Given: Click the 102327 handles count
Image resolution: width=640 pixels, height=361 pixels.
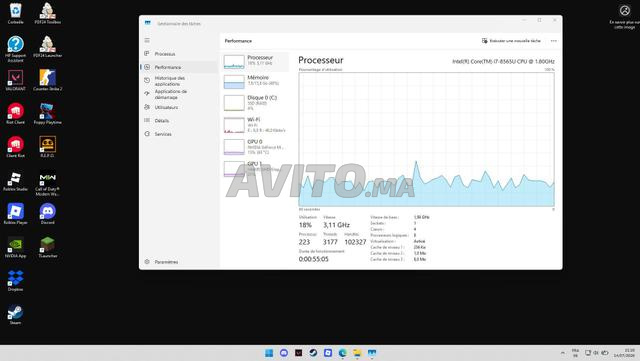Looking at the screenshot, I should click(x=355, y=242).
